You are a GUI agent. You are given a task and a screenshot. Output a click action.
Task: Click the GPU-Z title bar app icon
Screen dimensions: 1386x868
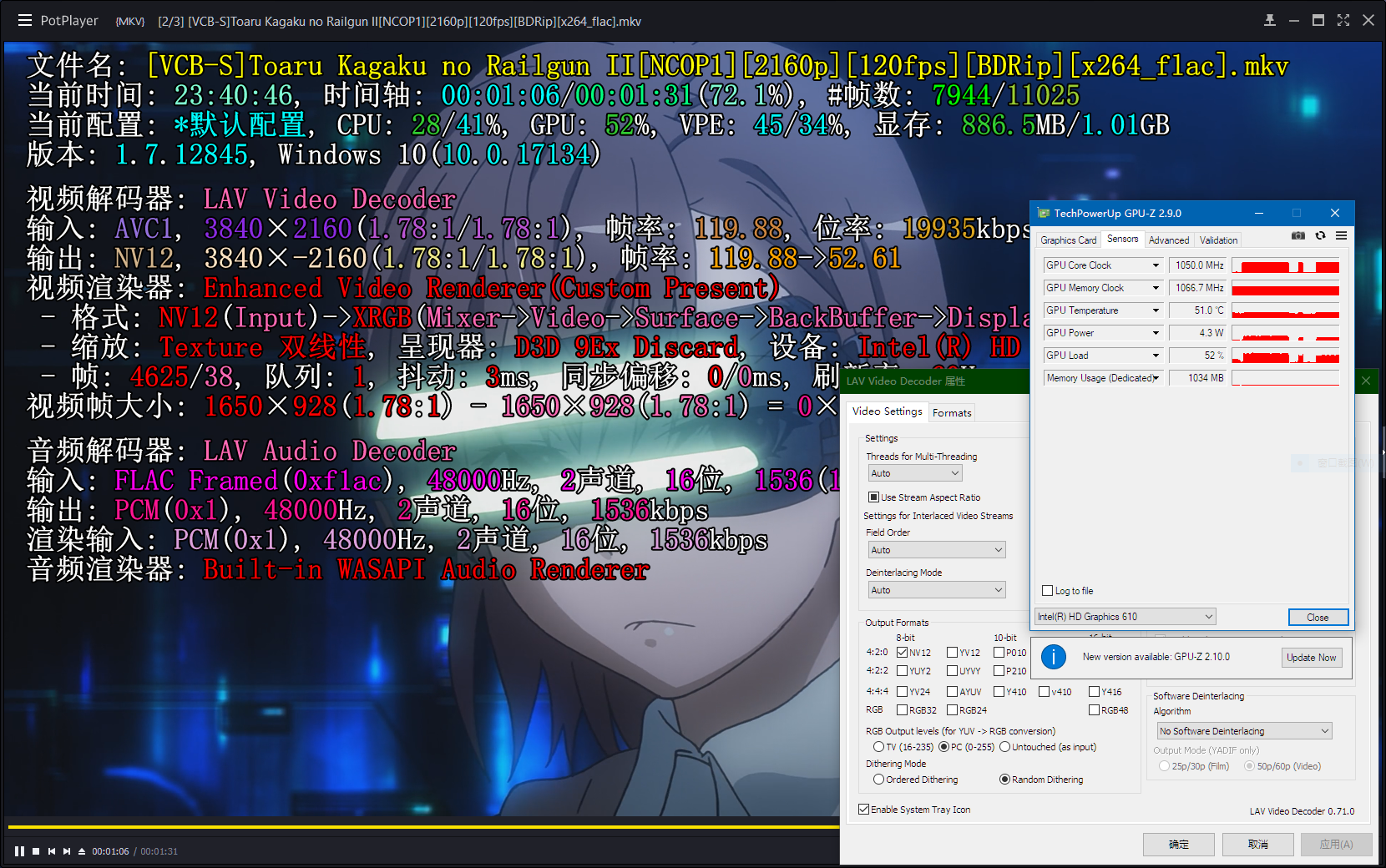pos(1044,213)
